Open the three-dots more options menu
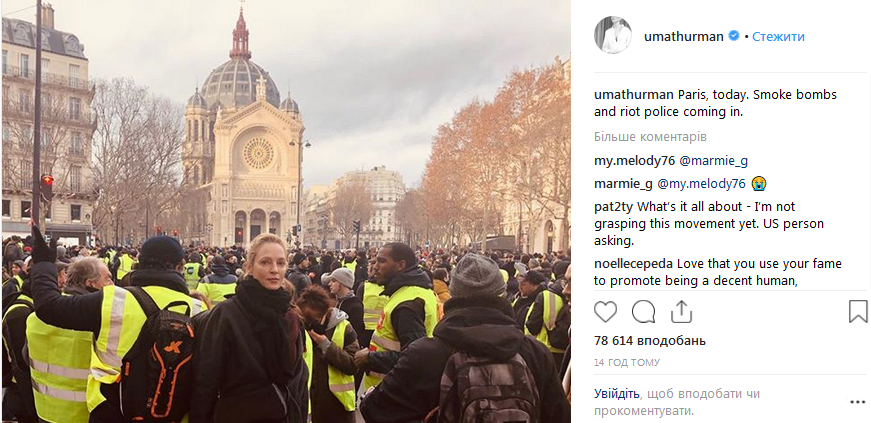The width and height of the screenshot is (871, 423). pyautogui.click(x=857, y=402)
